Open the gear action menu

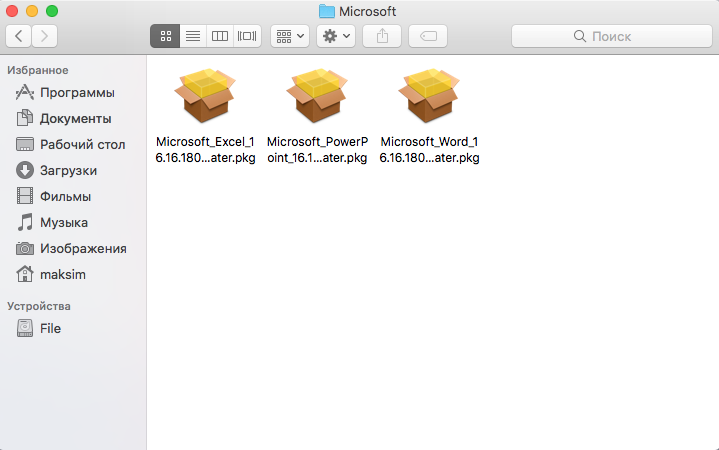336,36
